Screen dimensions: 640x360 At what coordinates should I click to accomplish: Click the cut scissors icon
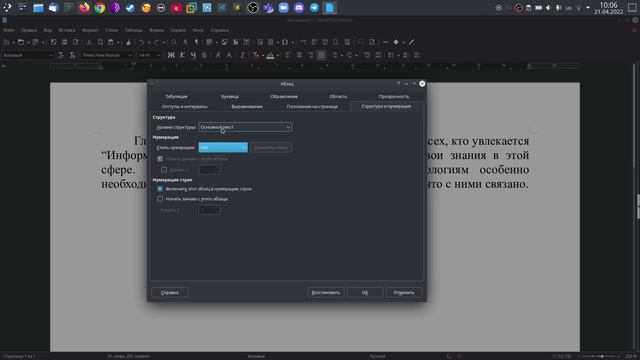(89, 42)
